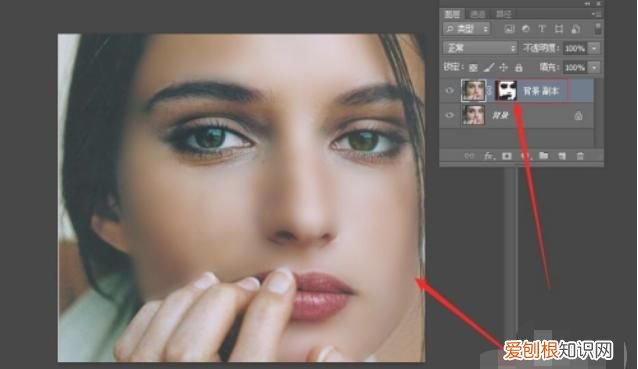Viewport: 638px width, 369px height.
Task: Click the add layer mask icon
Action: click(507, 156)
